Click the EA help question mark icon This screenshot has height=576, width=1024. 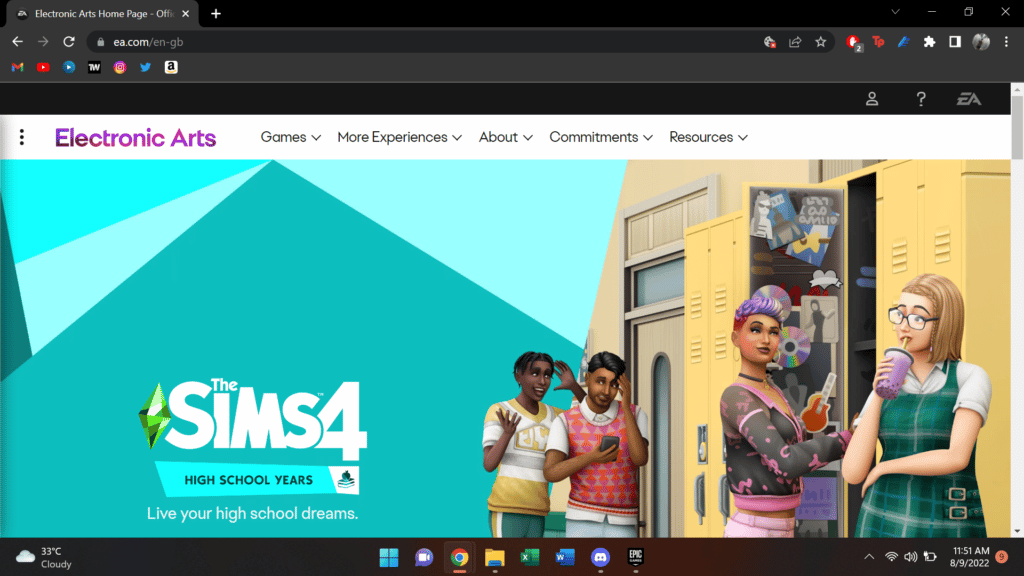pyautogui.click(x=921, y=98)
